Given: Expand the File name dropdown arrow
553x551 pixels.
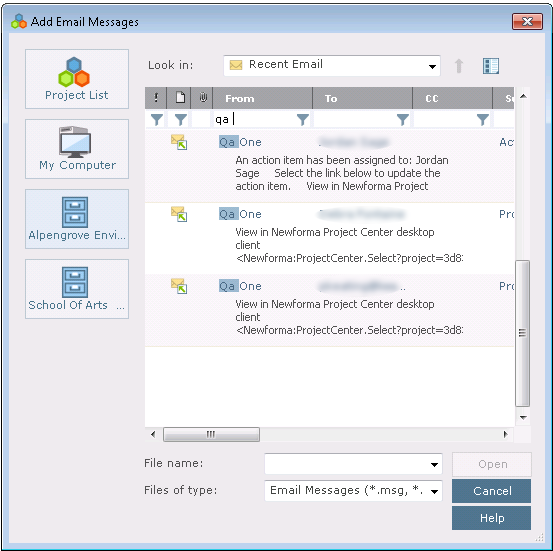Looking at the screenshot, I should point(434,465).
